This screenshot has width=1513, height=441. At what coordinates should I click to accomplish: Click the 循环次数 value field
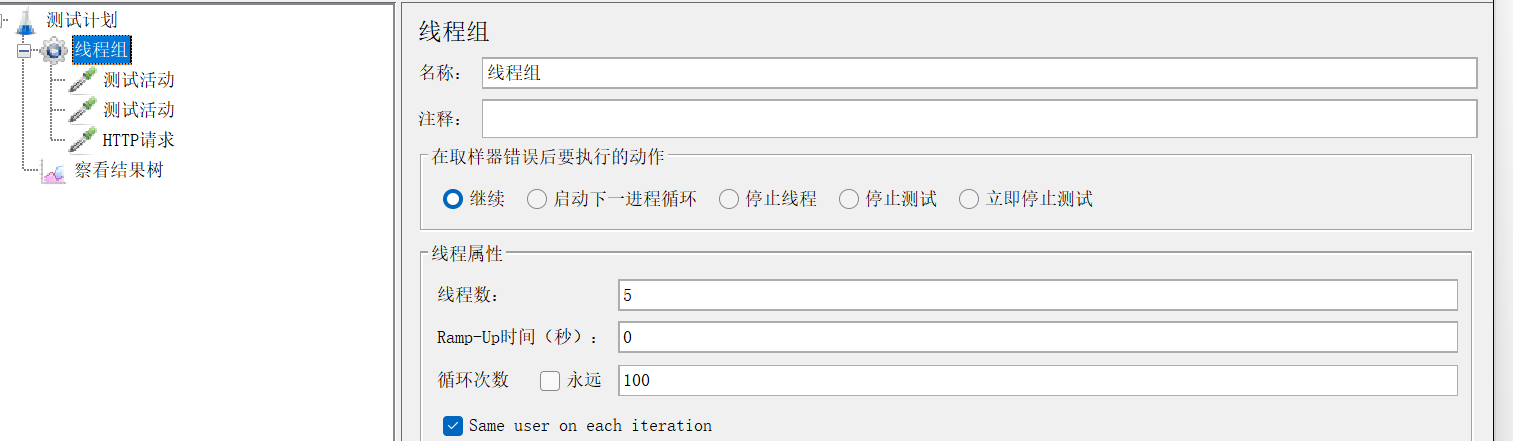[1038, 380]
